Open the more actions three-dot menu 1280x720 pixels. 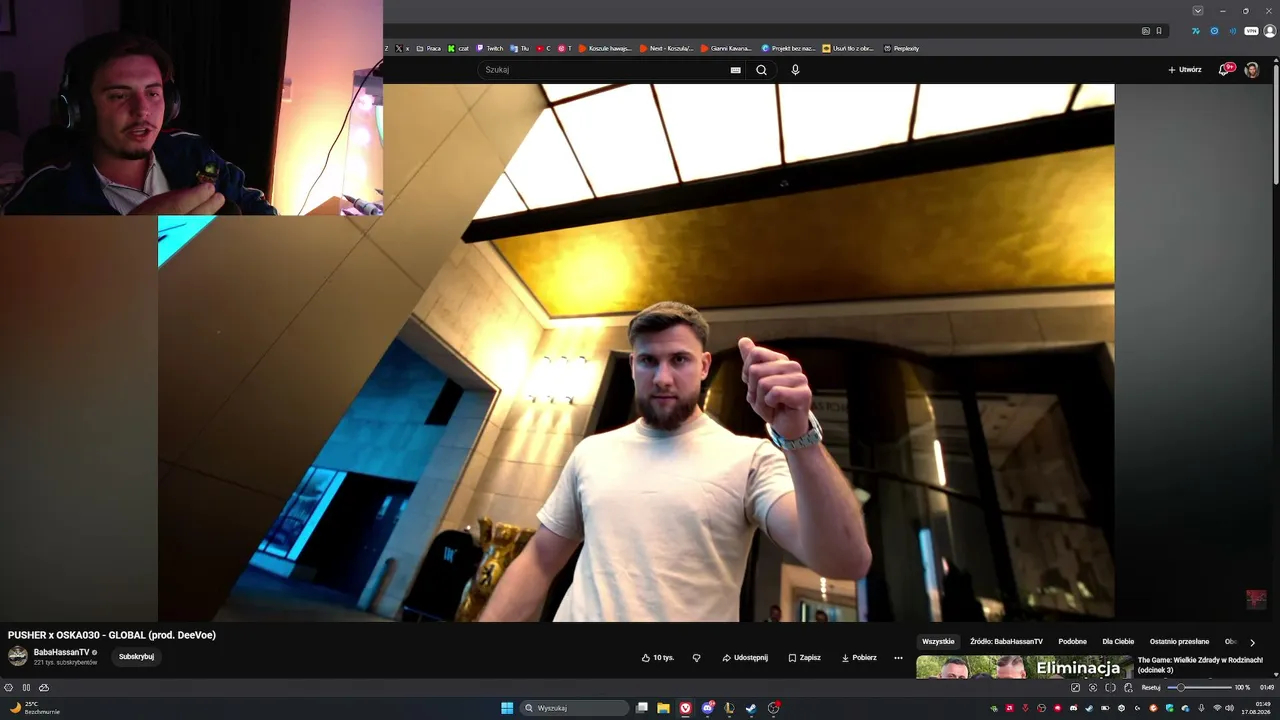898,658
